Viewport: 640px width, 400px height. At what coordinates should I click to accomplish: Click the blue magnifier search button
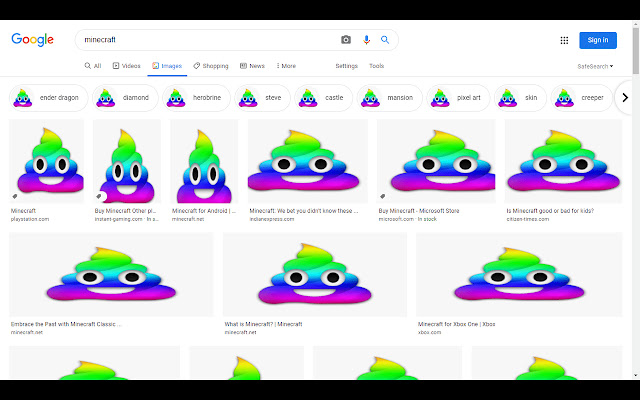[385, 40]
